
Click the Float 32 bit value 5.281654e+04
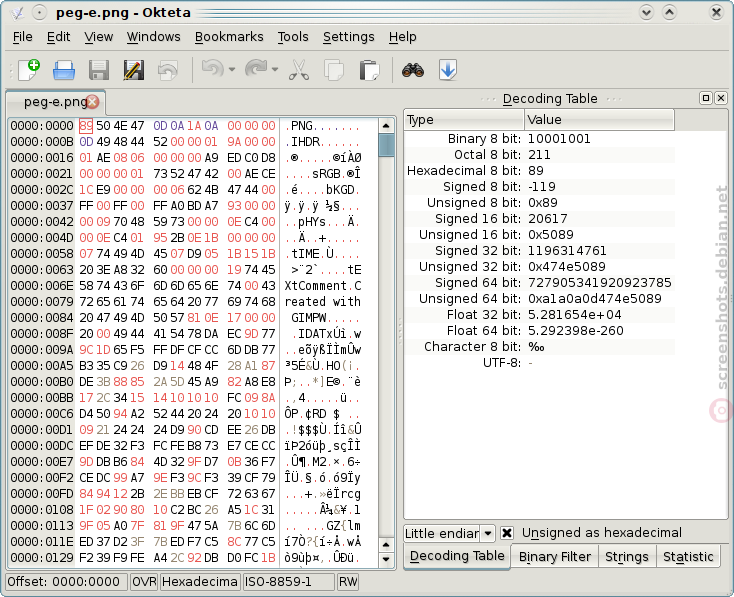coord(574,315)
